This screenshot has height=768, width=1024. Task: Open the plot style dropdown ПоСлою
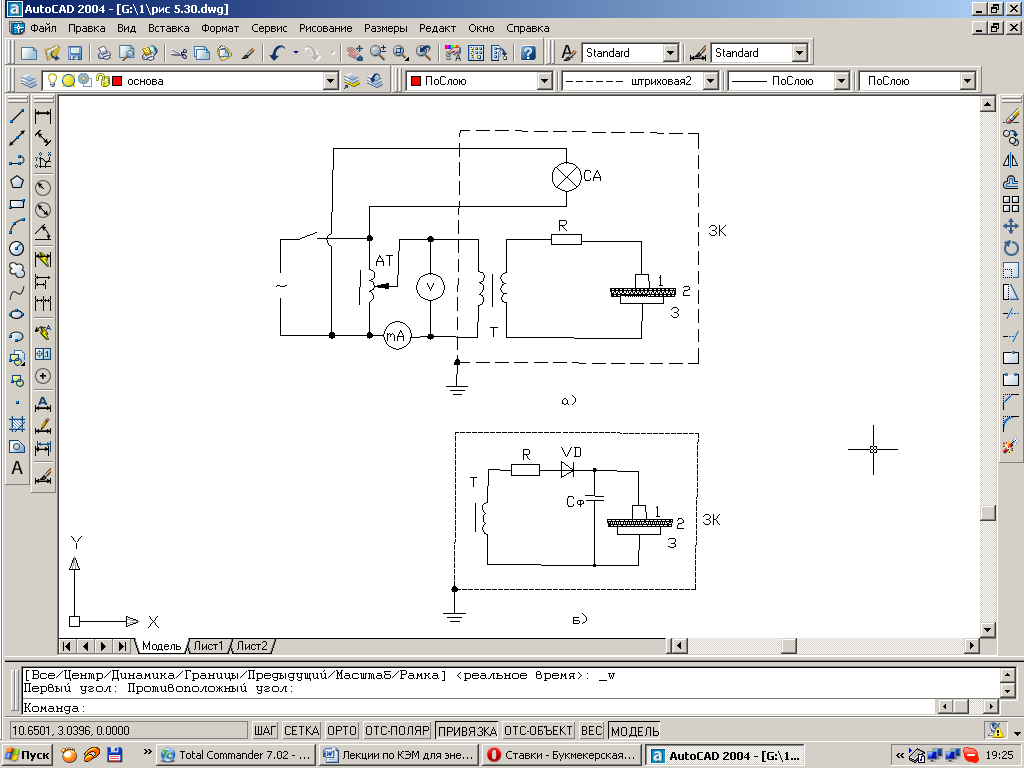pyautogui.click(x=967, y=81)
